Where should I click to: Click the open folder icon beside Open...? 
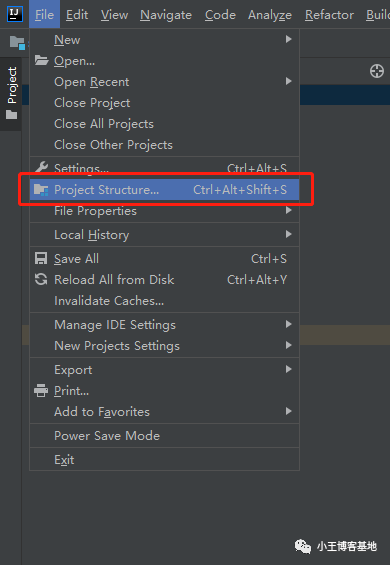41,61
